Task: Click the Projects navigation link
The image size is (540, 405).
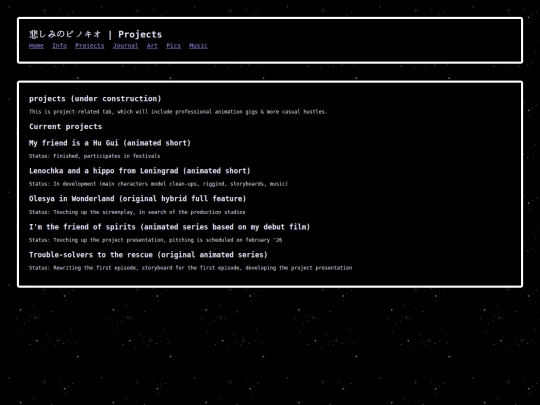Action: 90,46
